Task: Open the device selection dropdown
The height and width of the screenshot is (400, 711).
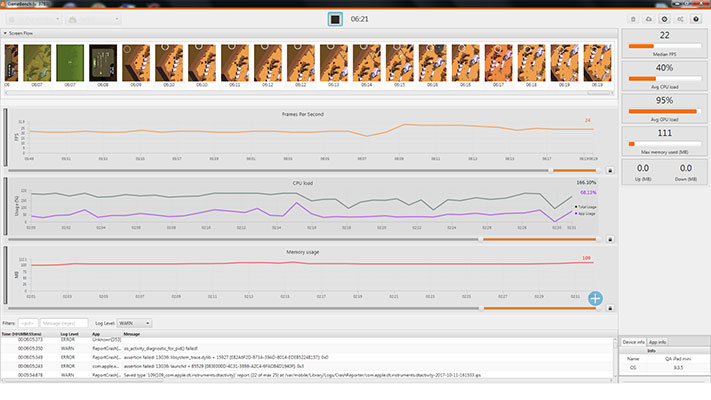Action: click(34, 19)
